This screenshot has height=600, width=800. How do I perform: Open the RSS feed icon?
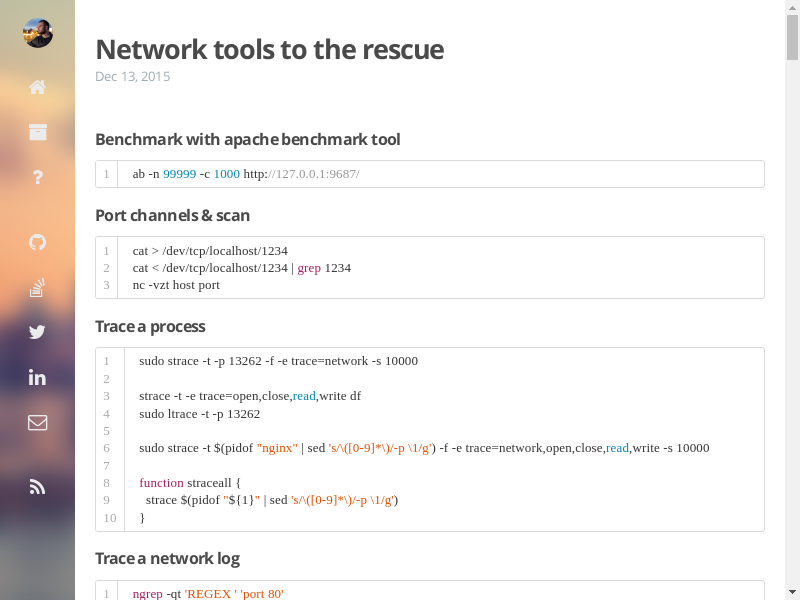(37, 487)
